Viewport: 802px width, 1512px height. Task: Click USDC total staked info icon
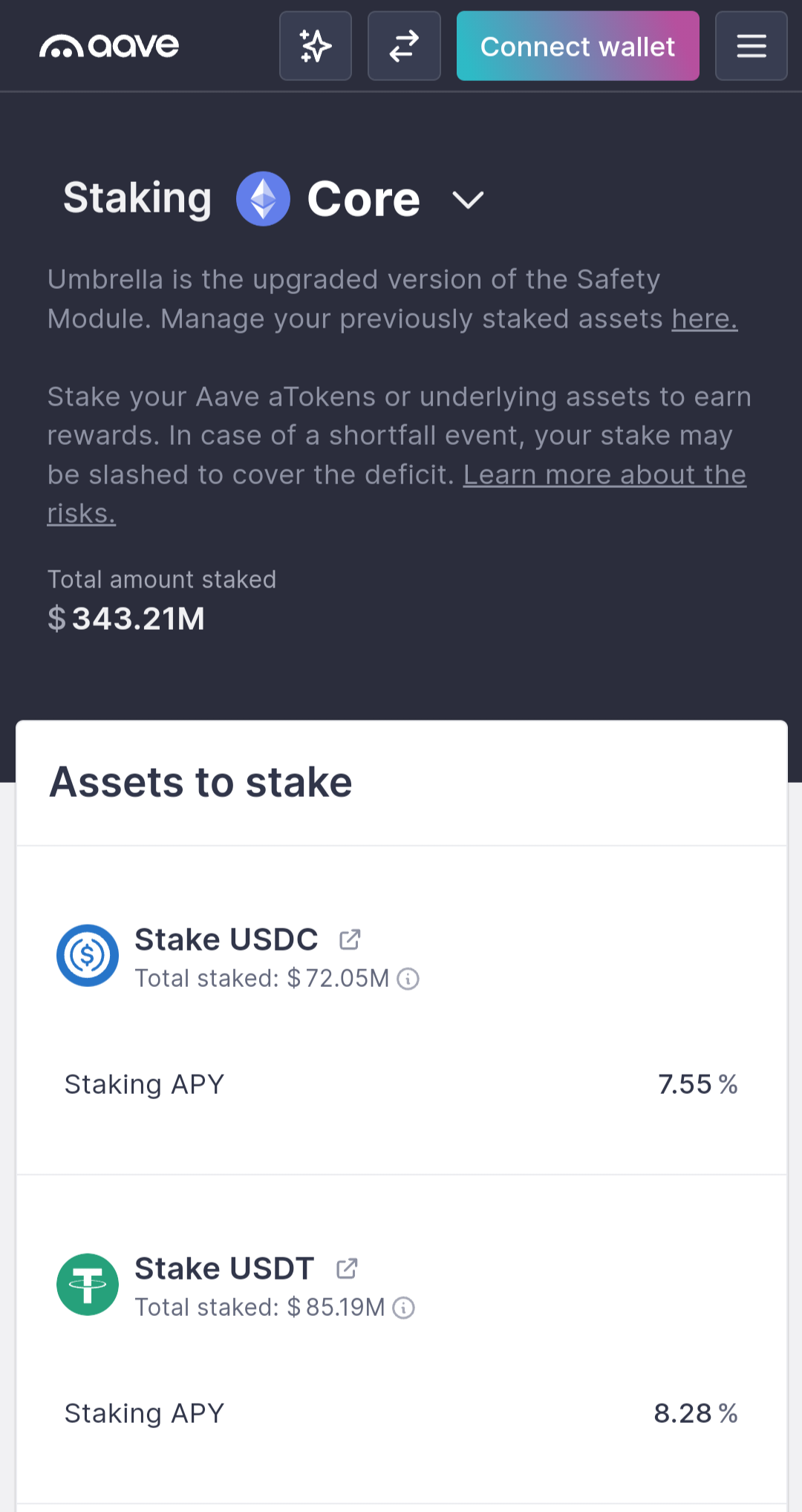pyautogui.click(x=408, y=979)
